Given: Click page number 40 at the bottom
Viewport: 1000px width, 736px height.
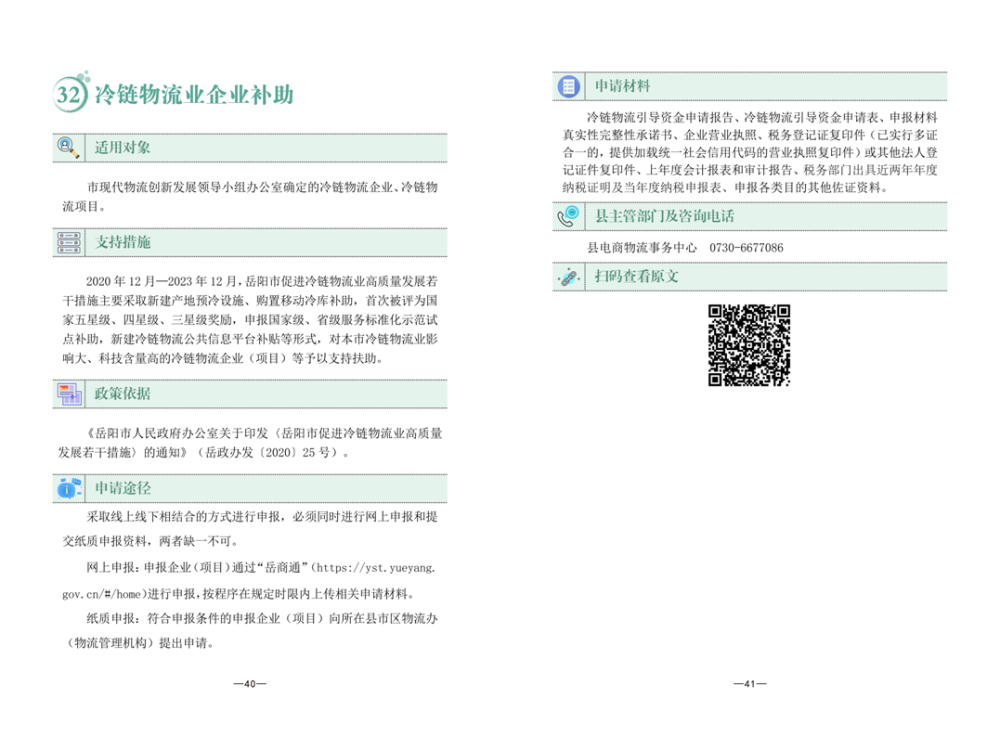Looking at the screenshot, I should 250,684.
